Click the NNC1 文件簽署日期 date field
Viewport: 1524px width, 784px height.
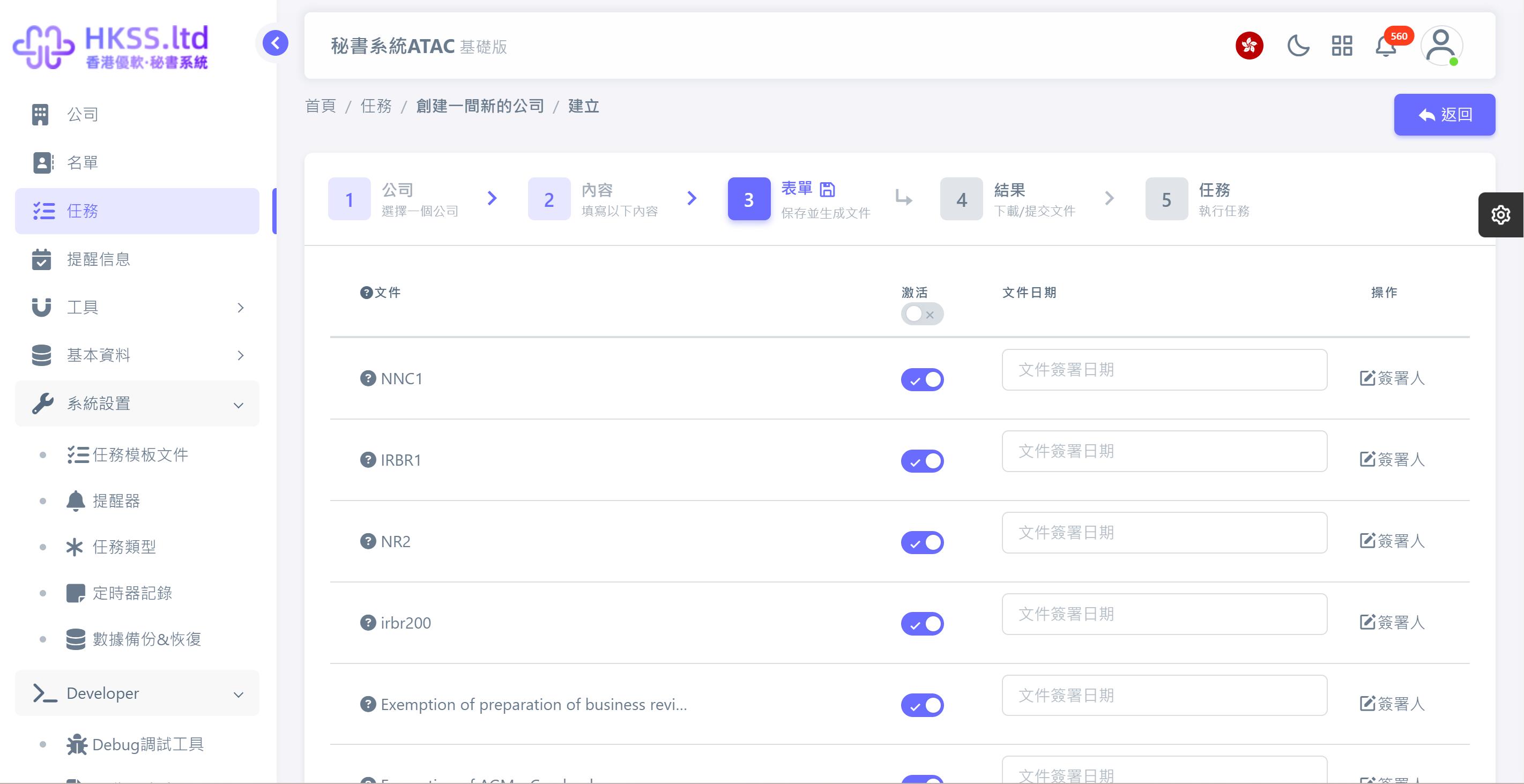point(1164,370)
